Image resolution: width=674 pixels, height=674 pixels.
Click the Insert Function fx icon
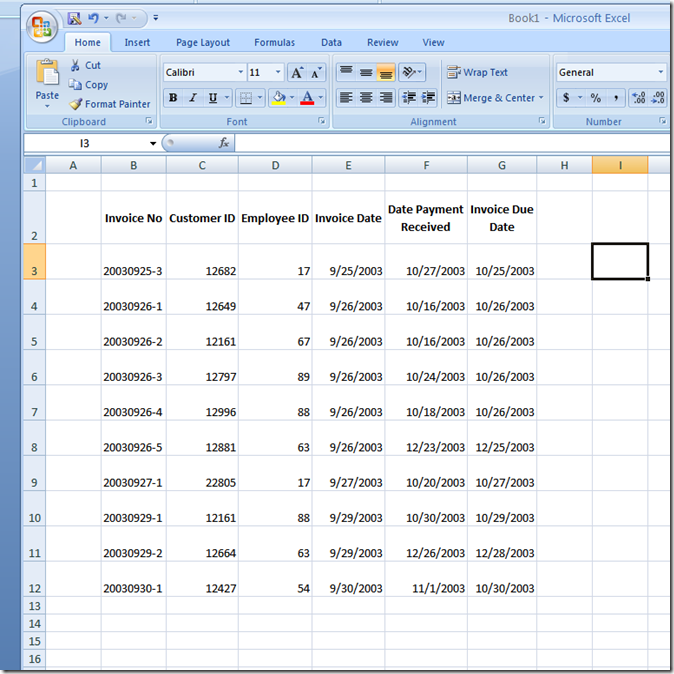[x=224, y=143]
